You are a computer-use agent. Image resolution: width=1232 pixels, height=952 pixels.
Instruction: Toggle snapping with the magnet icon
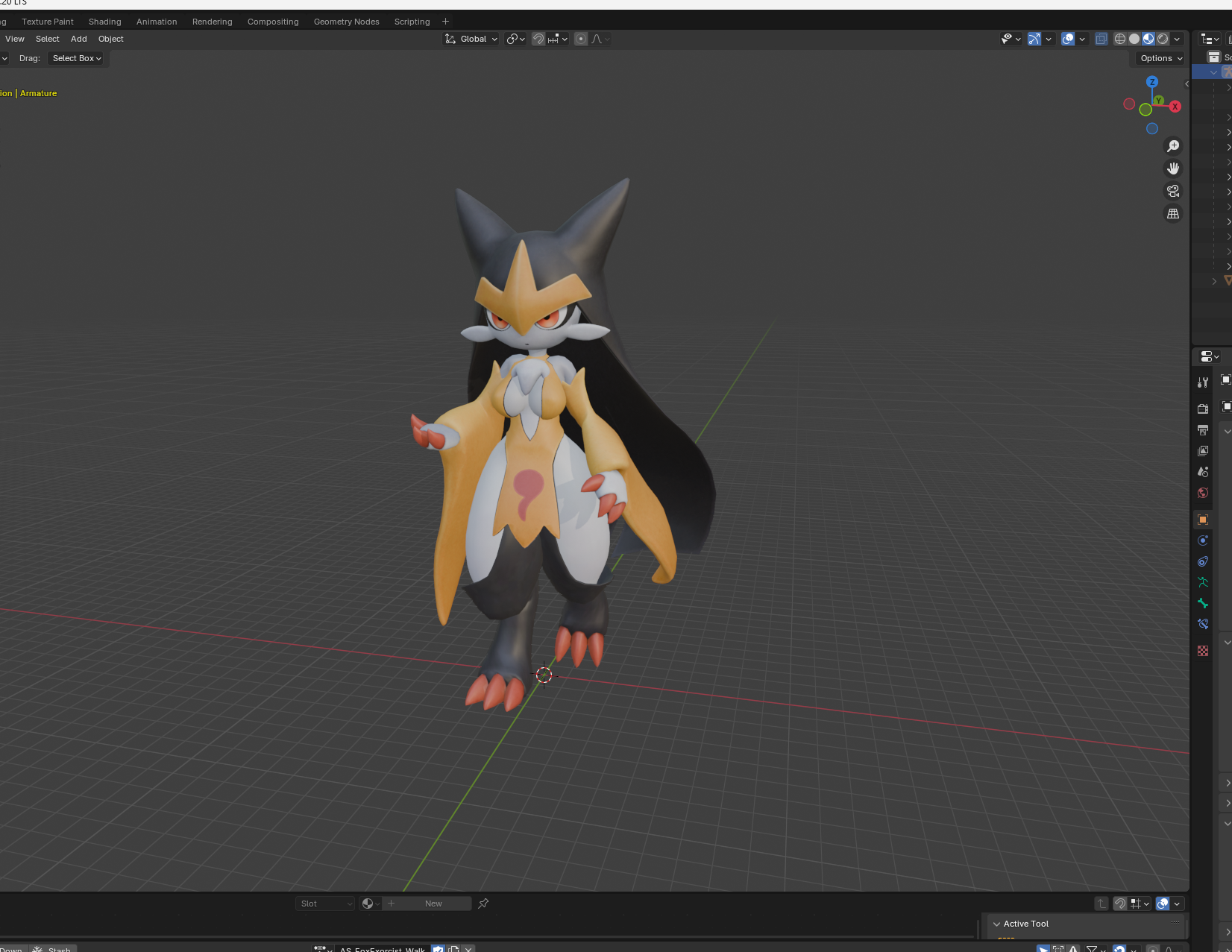(x=538, y=39)
